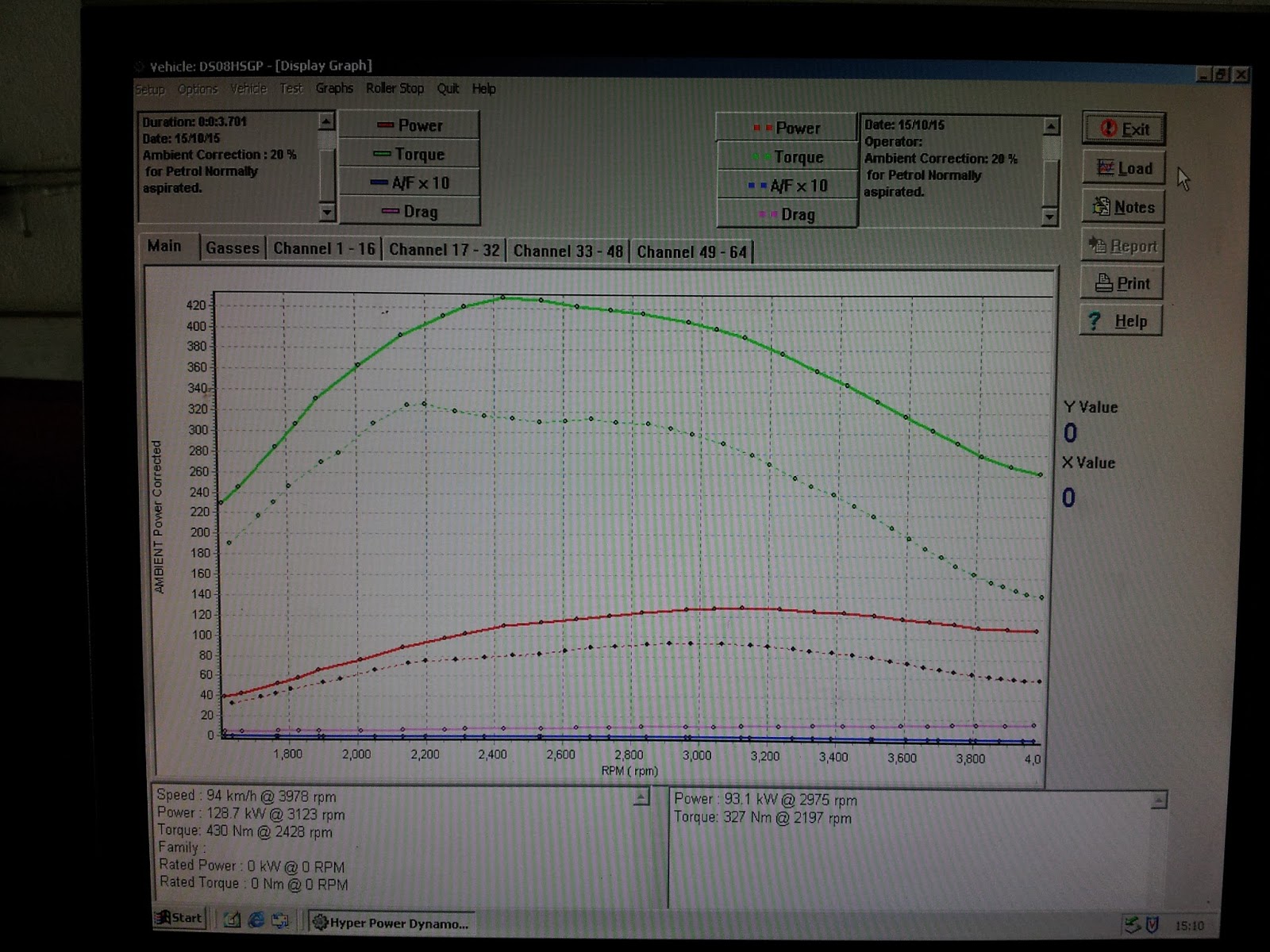
Task: Open Notes for this run
Action: pyautogui.click(x=1123, y=207)
